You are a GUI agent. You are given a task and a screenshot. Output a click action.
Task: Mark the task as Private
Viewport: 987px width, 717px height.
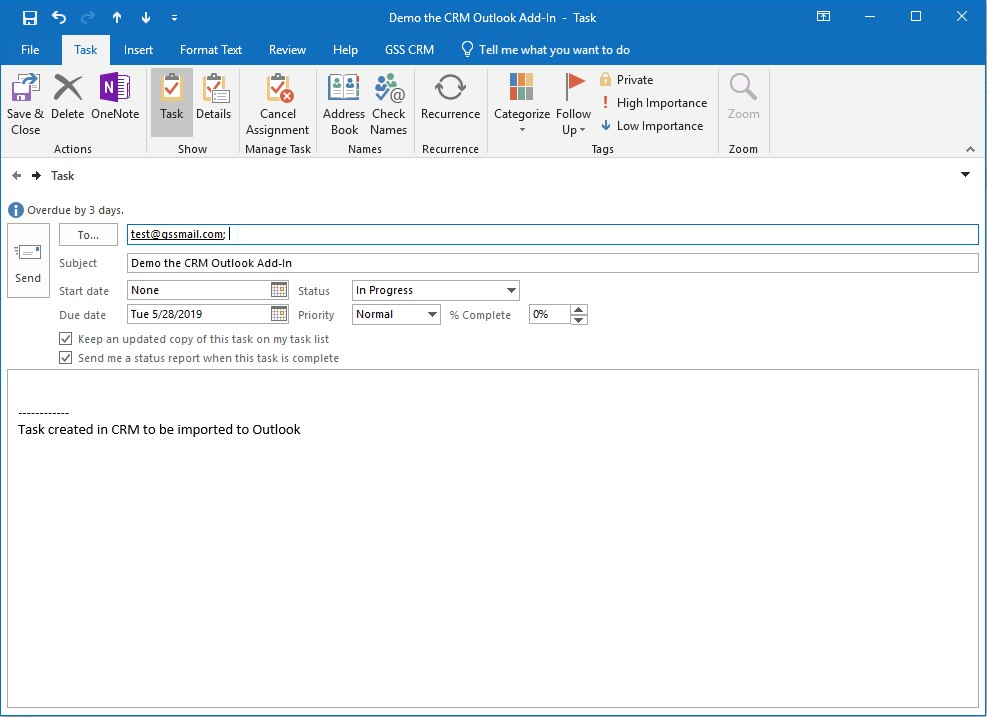[x=626, y=80]
